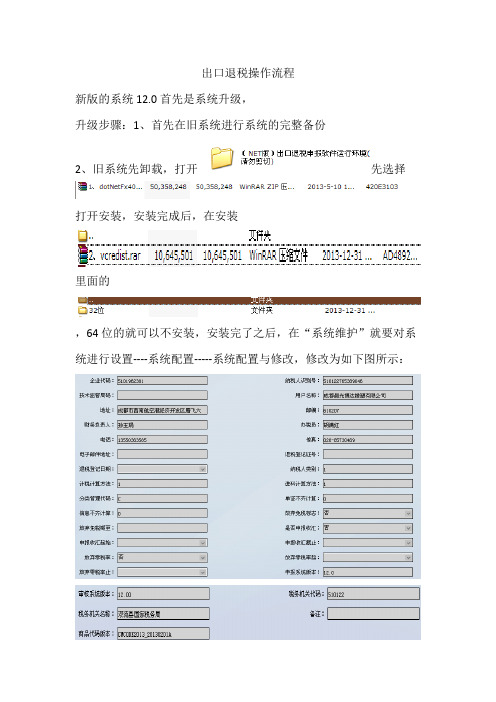Click the 420E3103 checksum cell
Image resolution: width=496 pixels, height=702 pixels.
pos(382,187)
